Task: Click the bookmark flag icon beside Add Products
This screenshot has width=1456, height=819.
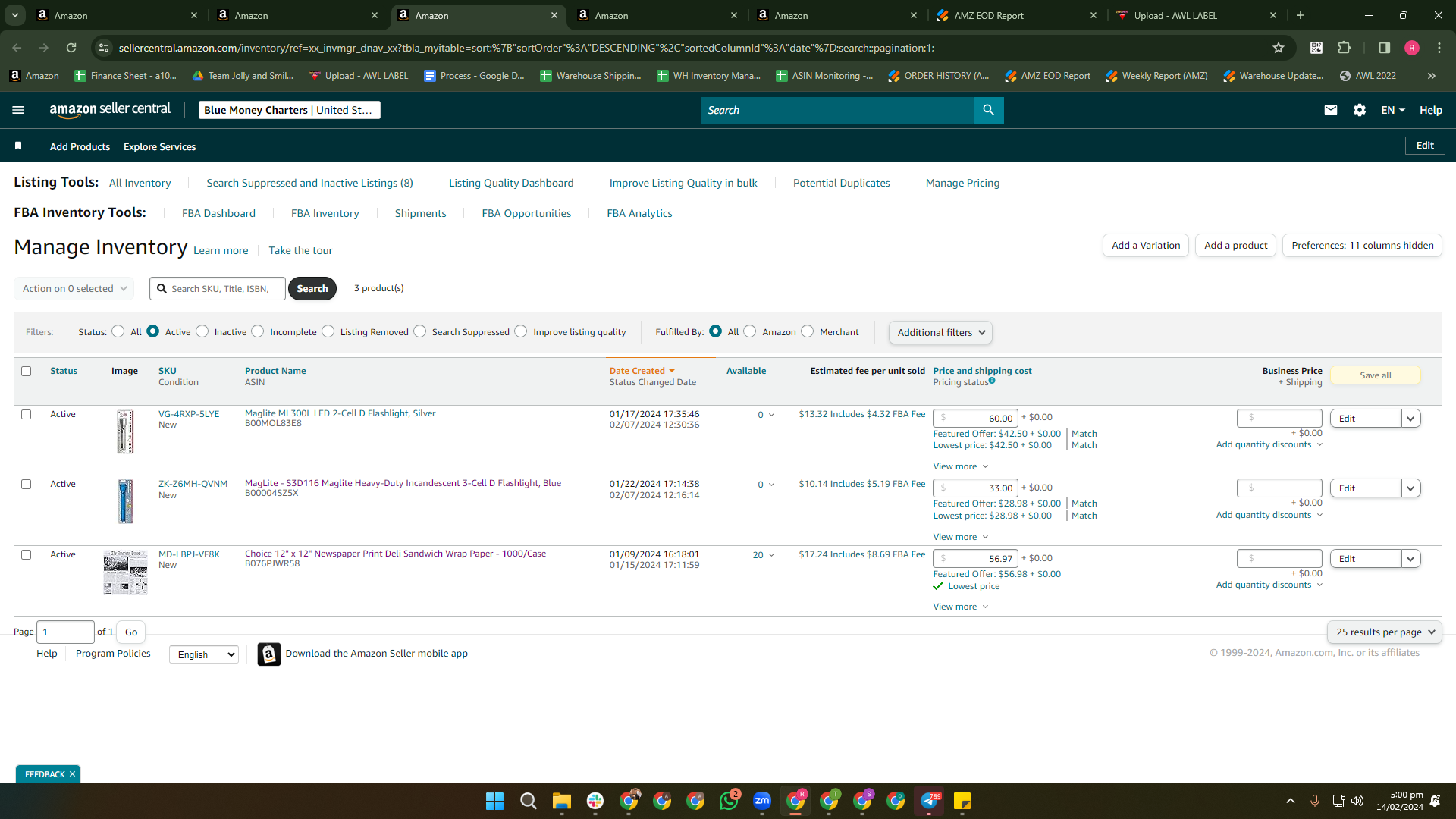Action: point(18,146)
